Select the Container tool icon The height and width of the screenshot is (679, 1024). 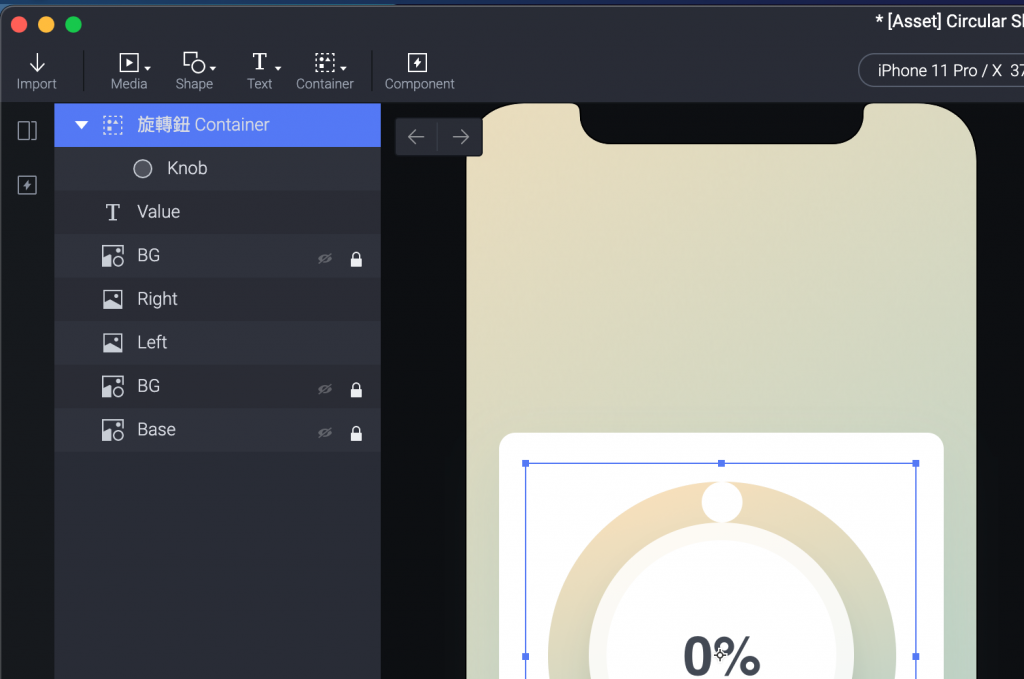point(325,63)
